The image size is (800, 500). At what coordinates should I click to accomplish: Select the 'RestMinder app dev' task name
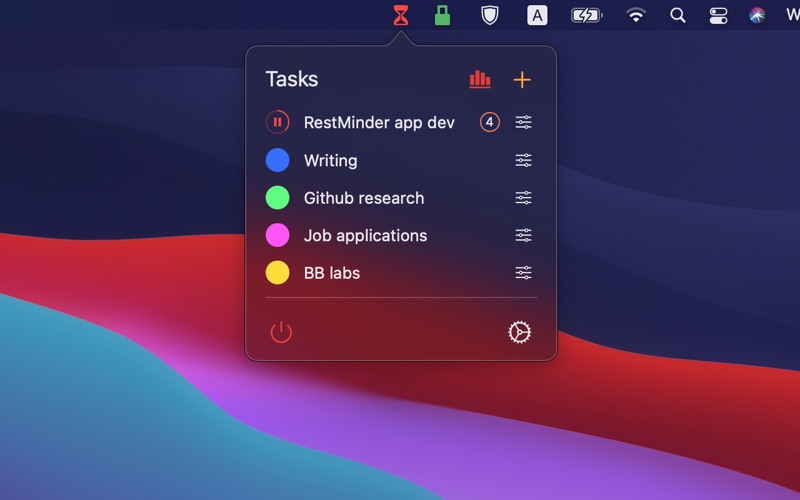pos(379,122)
